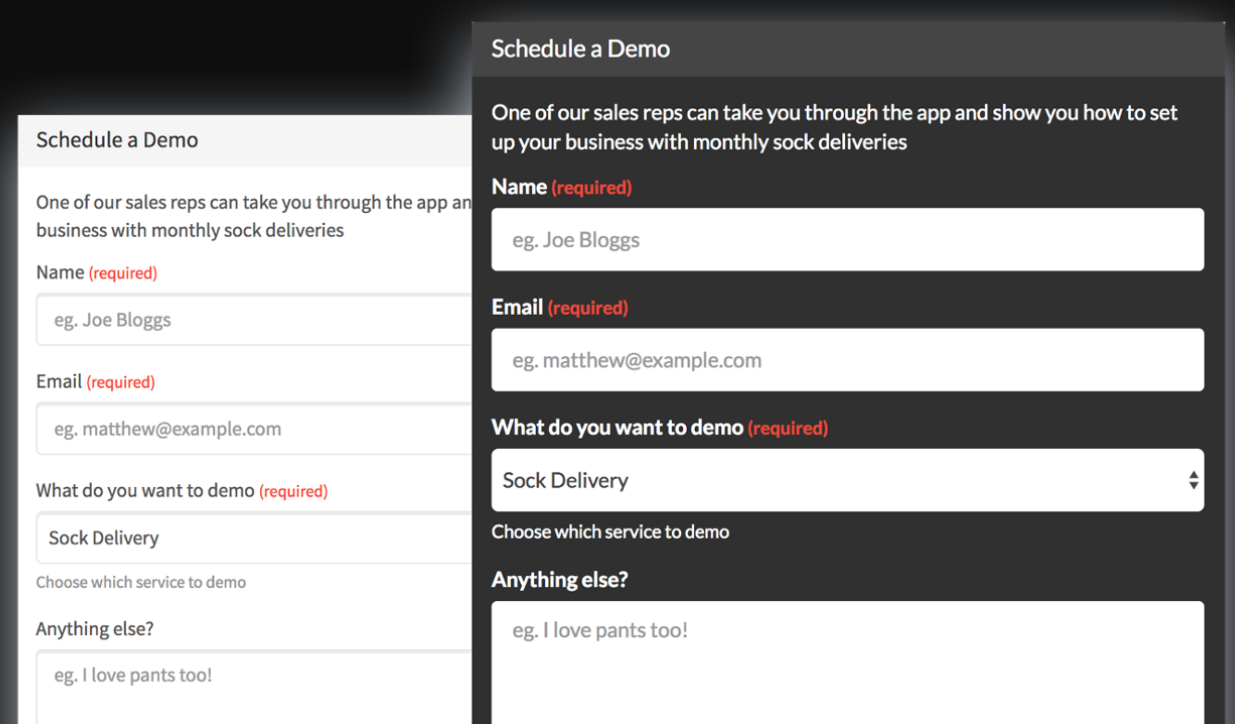Click the Name label in light form

point(60,272)
